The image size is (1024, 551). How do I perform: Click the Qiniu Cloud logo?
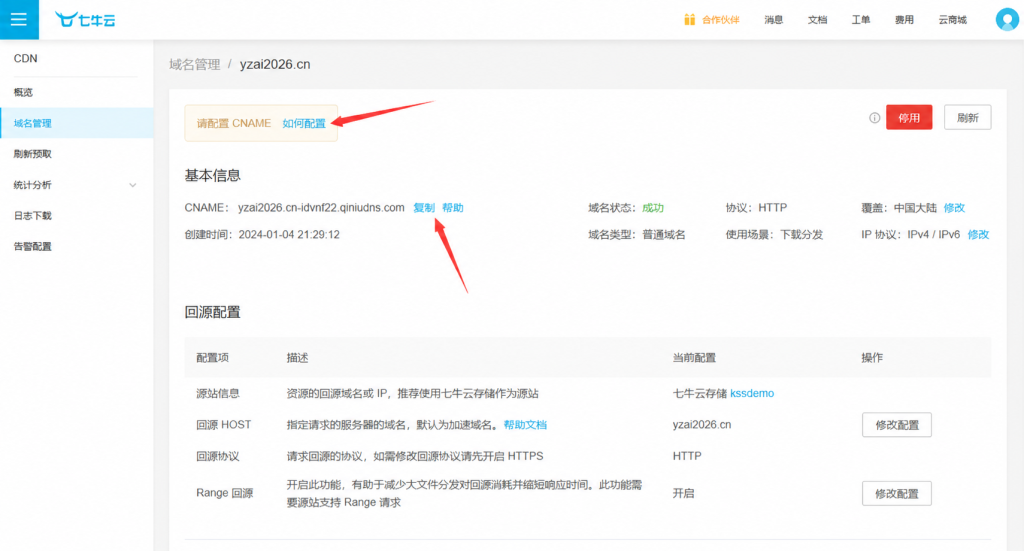(x=85, y=20)
